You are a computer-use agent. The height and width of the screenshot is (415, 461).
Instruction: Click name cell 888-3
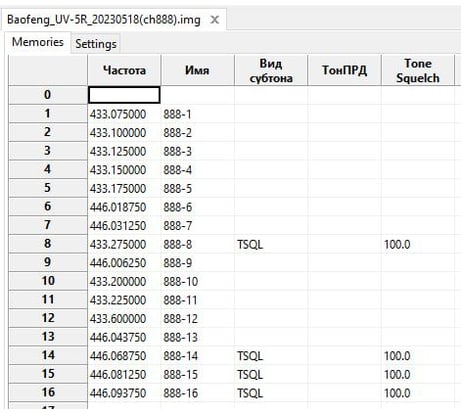pos(197,152)
